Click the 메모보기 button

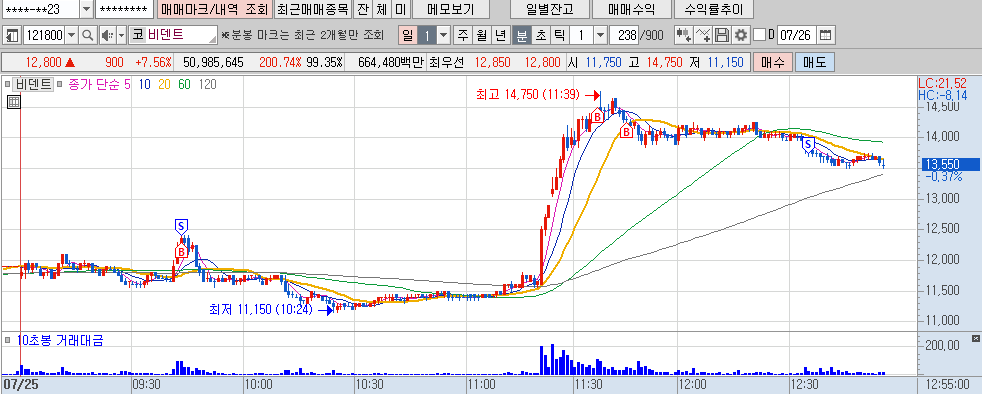(x=451, y=9)
